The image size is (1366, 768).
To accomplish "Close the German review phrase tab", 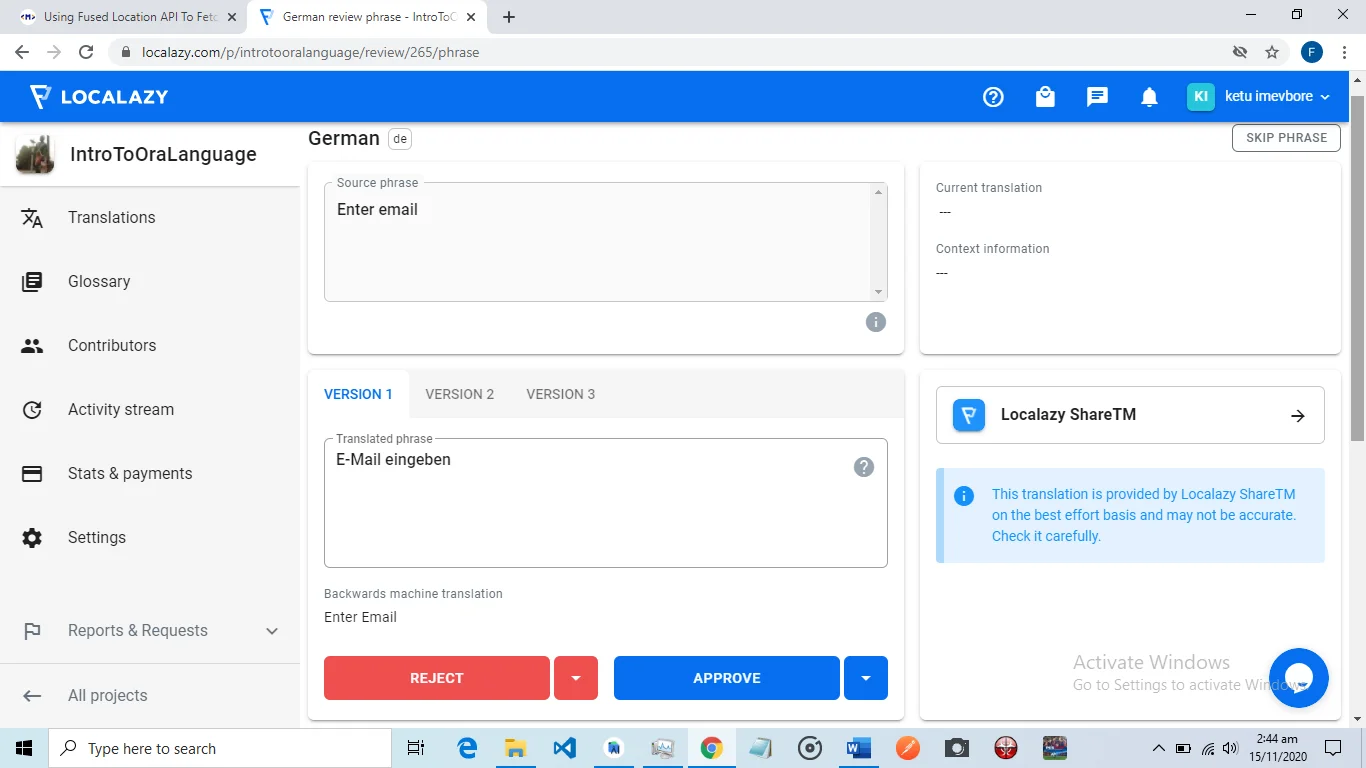I will (471, 17).
